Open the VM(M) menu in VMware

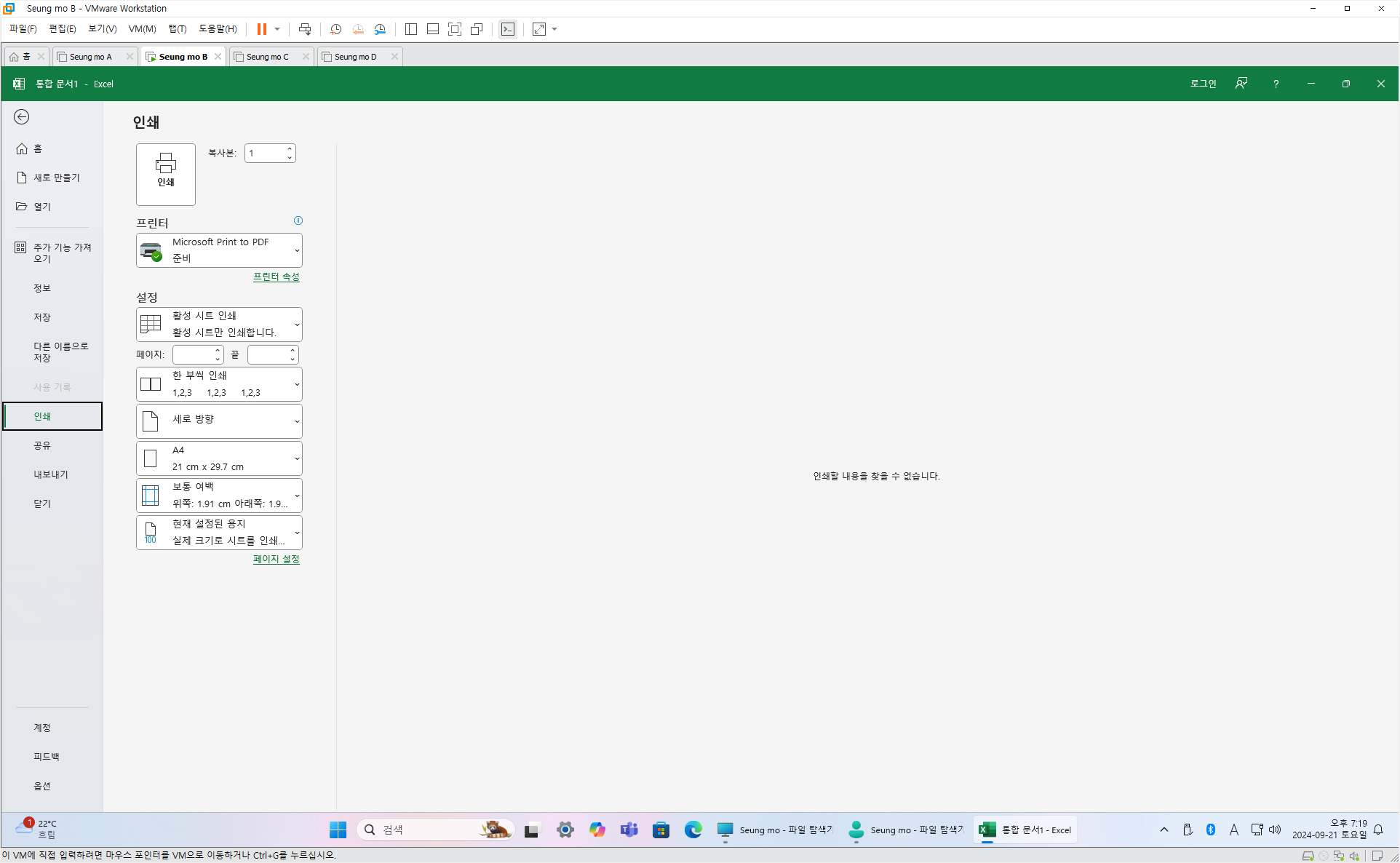(142, 29)
